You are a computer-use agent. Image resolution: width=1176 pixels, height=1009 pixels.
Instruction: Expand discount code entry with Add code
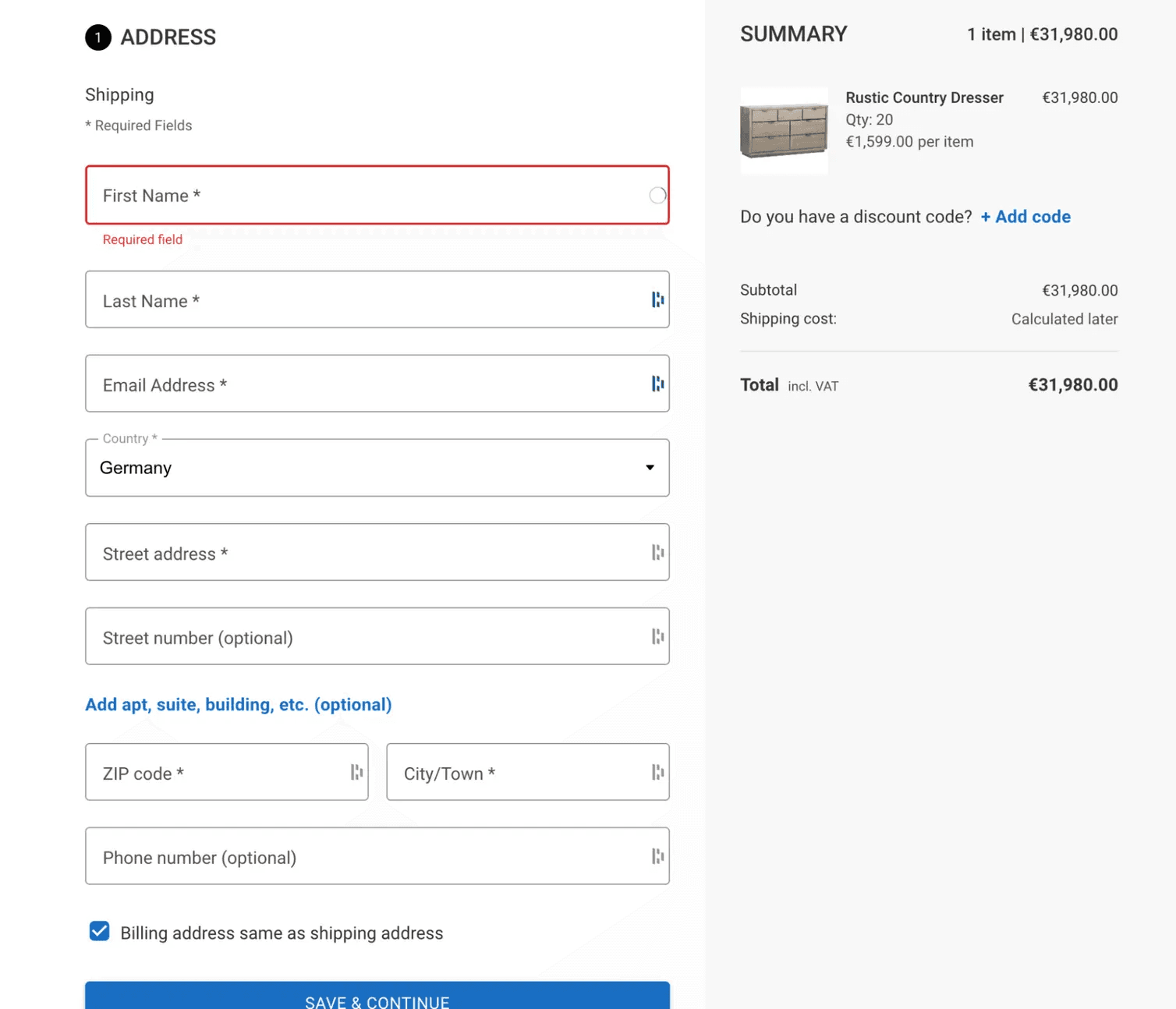1025,217
